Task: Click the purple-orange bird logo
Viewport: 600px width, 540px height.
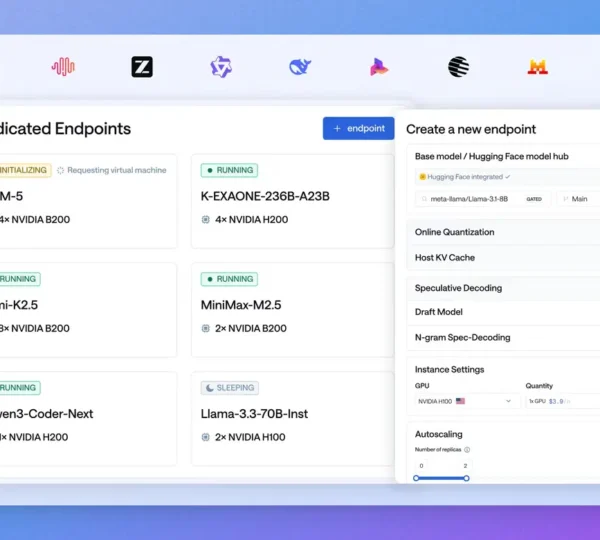Action: pos(379,67)
